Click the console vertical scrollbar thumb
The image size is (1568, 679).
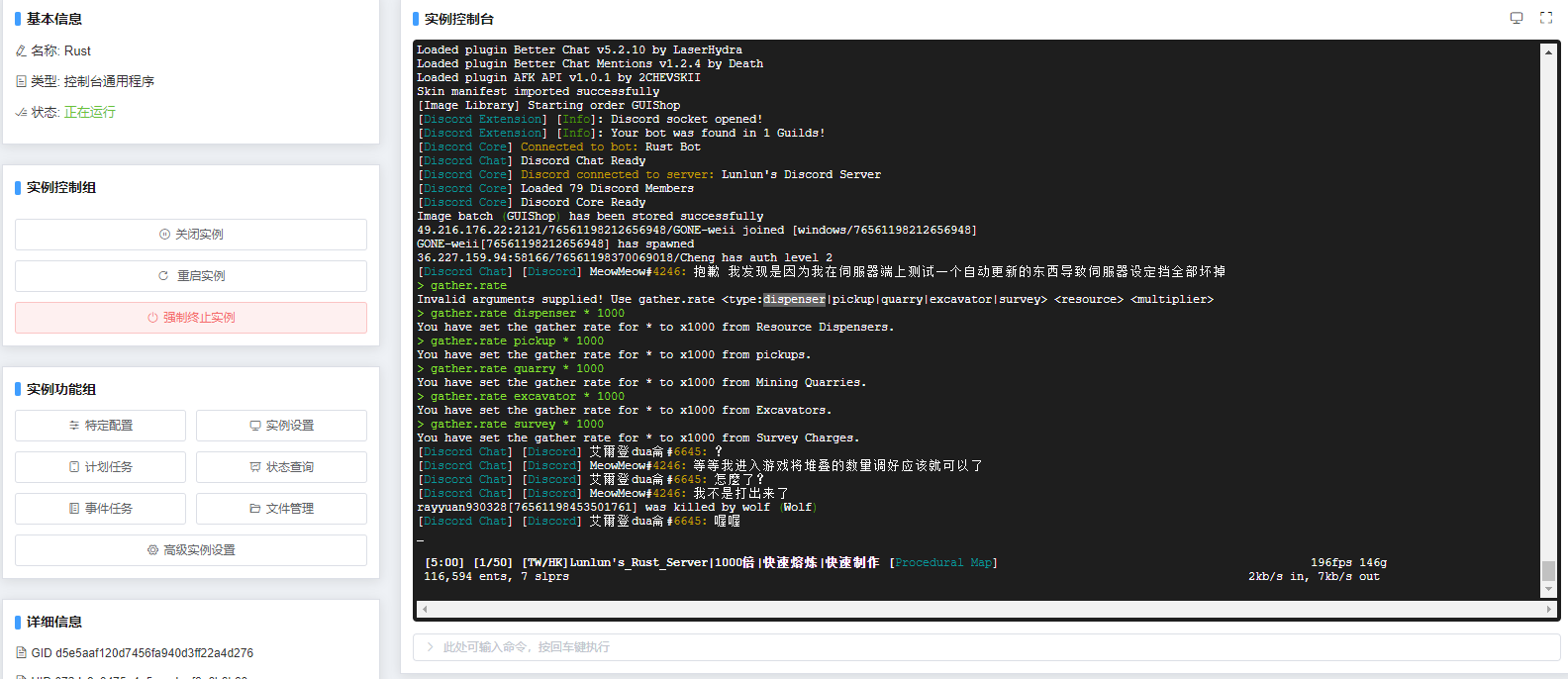click(1548, 571)
